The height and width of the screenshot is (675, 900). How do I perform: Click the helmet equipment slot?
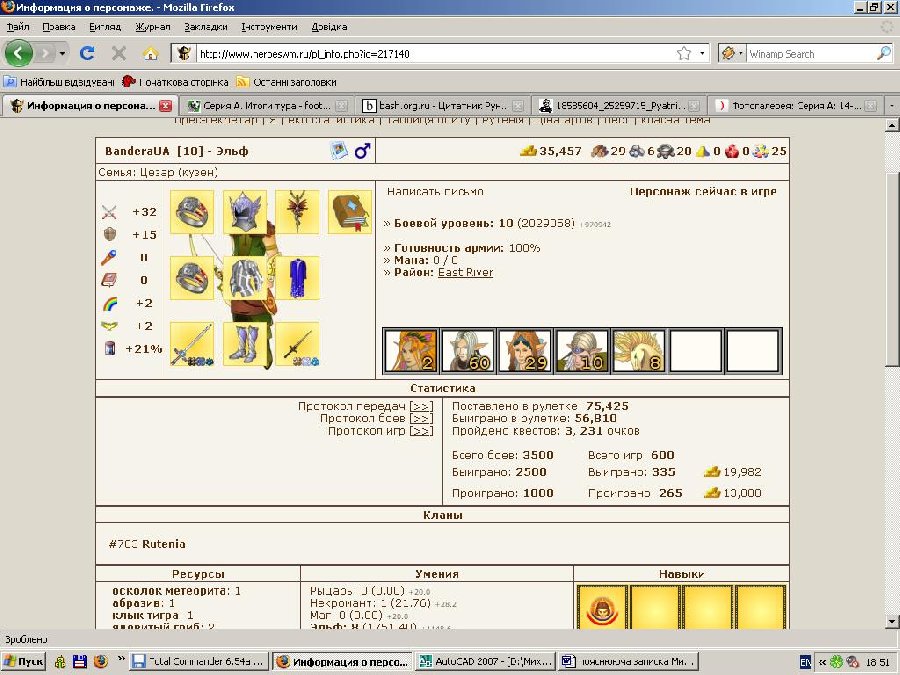click(x=245, y=212)
